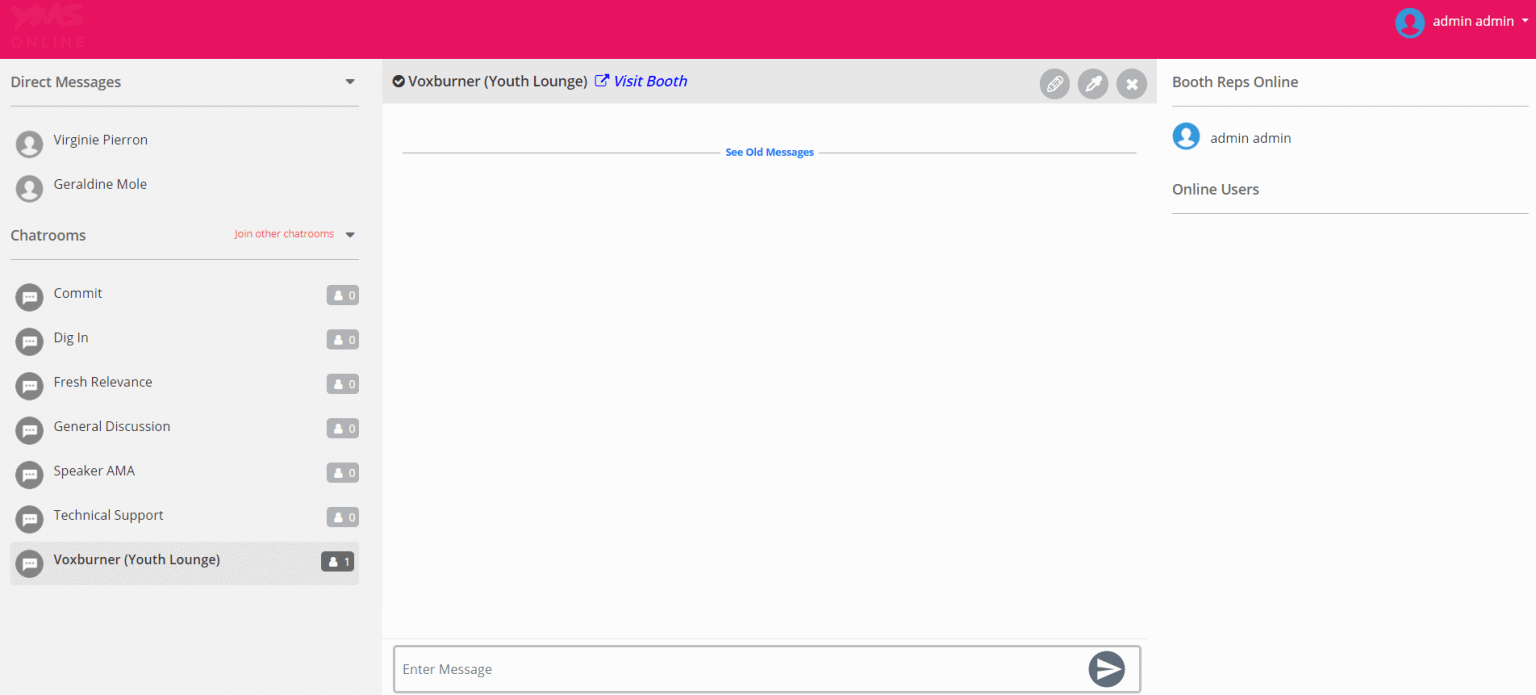
Task: Click the checkmark beside Voxburner chatroom title
Action: (398, 81)
